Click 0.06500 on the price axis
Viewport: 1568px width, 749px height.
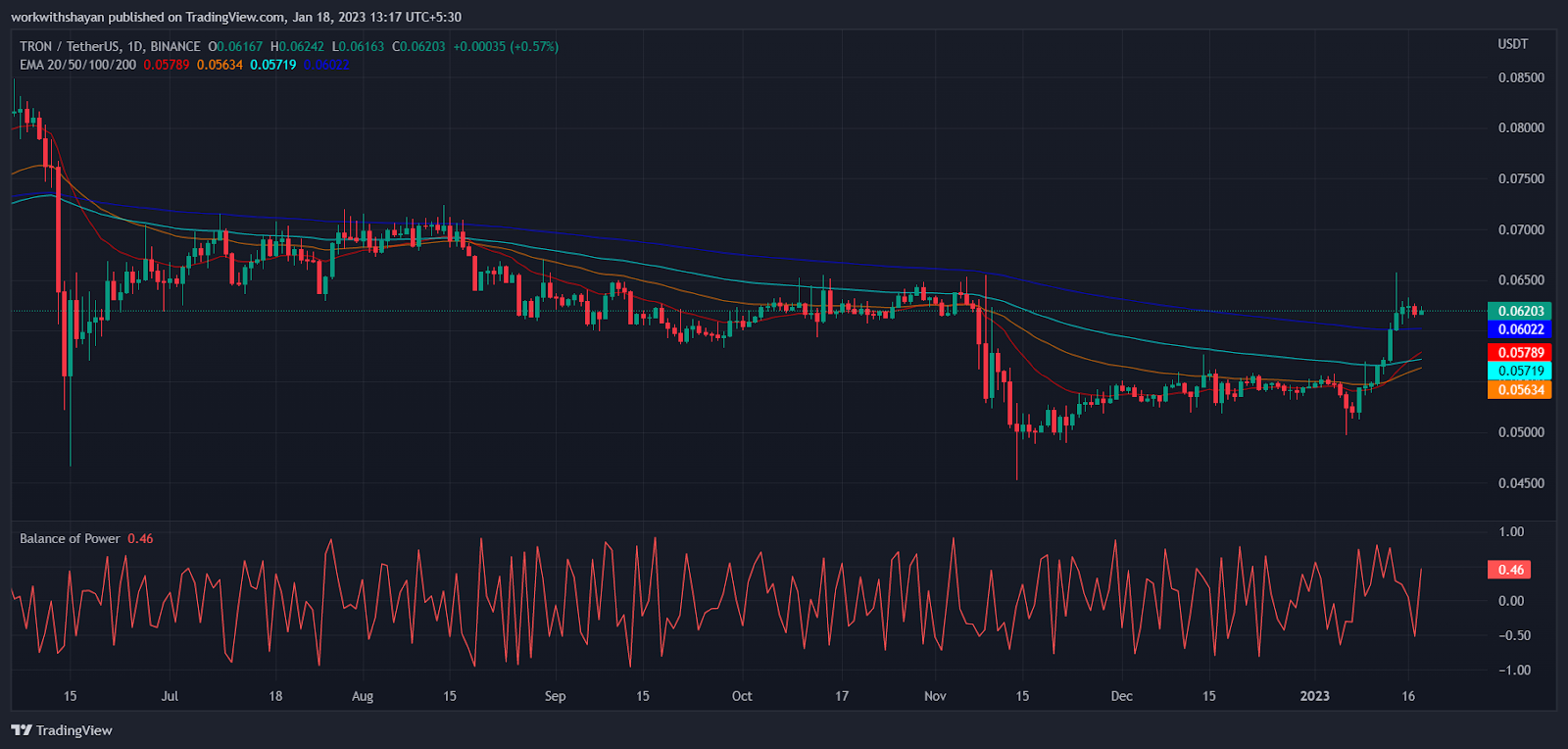tap(1521, 279)
